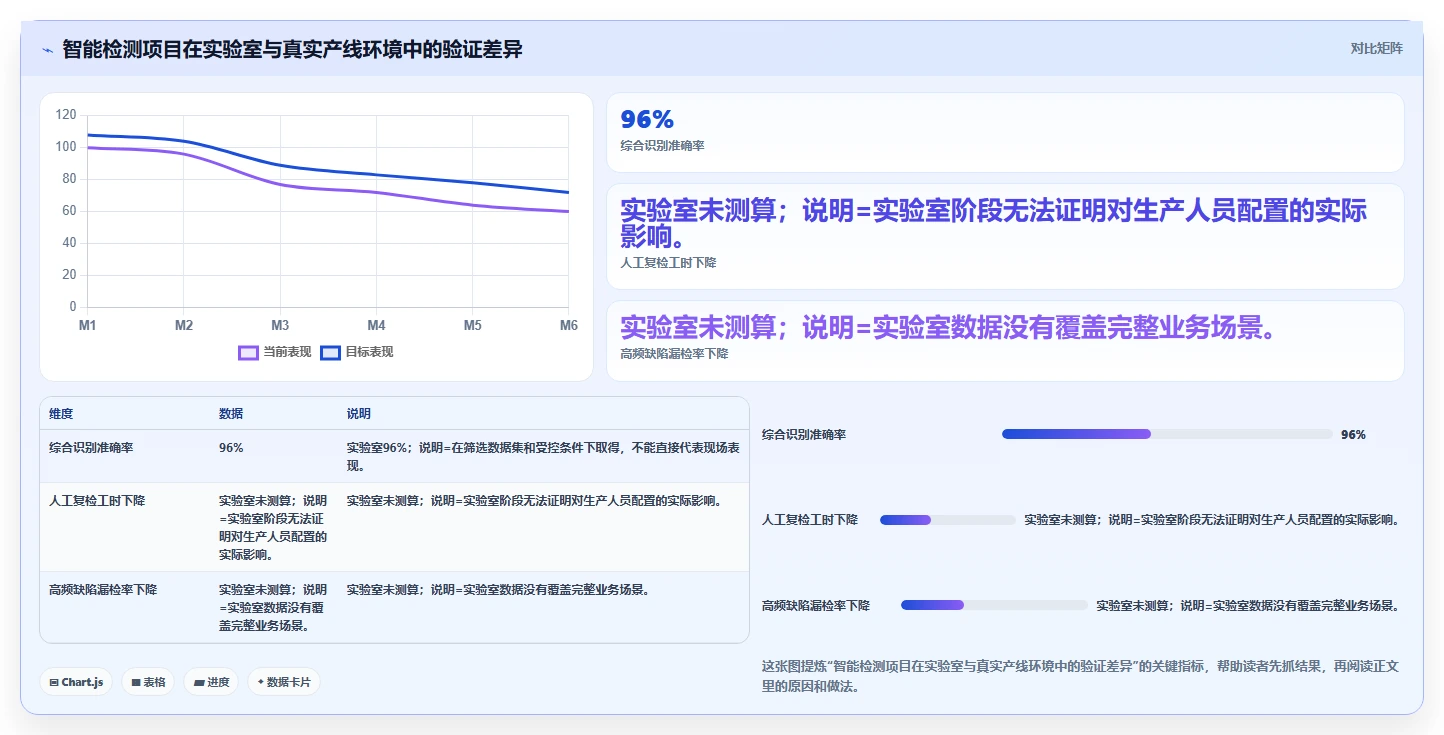Click the M2 label on the chart axis
The image size is (1444, 735).
(184, 325)
